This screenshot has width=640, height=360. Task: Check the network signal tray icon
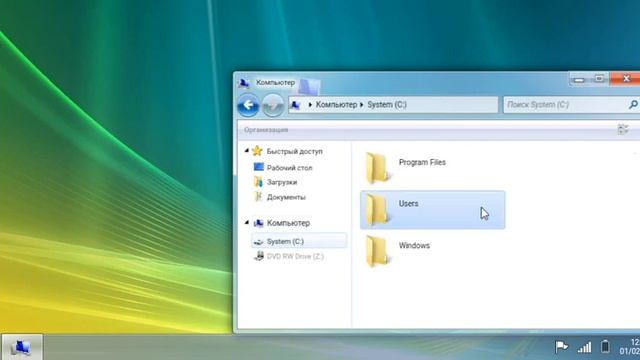point(584,347)
